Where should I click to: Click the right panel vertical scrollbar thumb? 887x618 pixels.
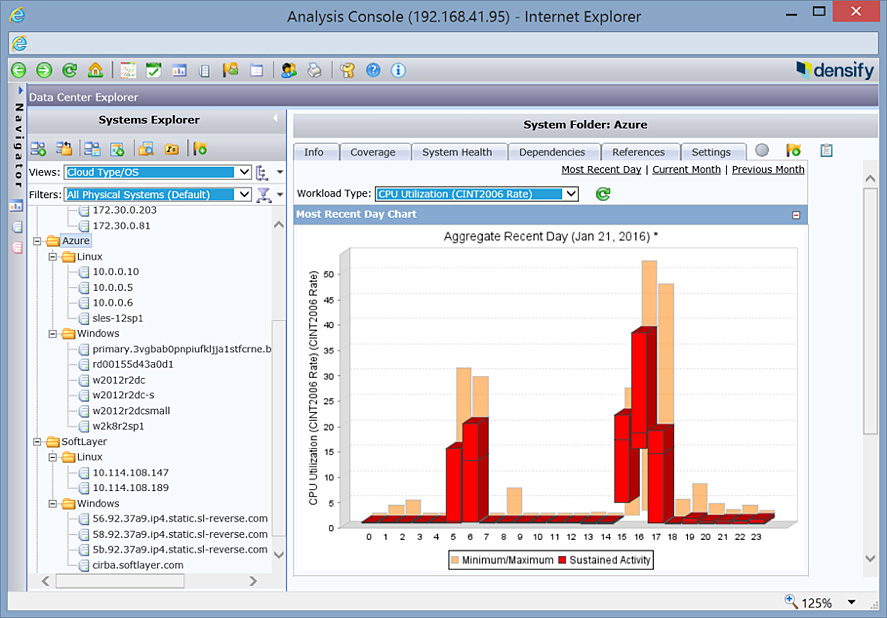pyautogui.click(x=870, y=311)
